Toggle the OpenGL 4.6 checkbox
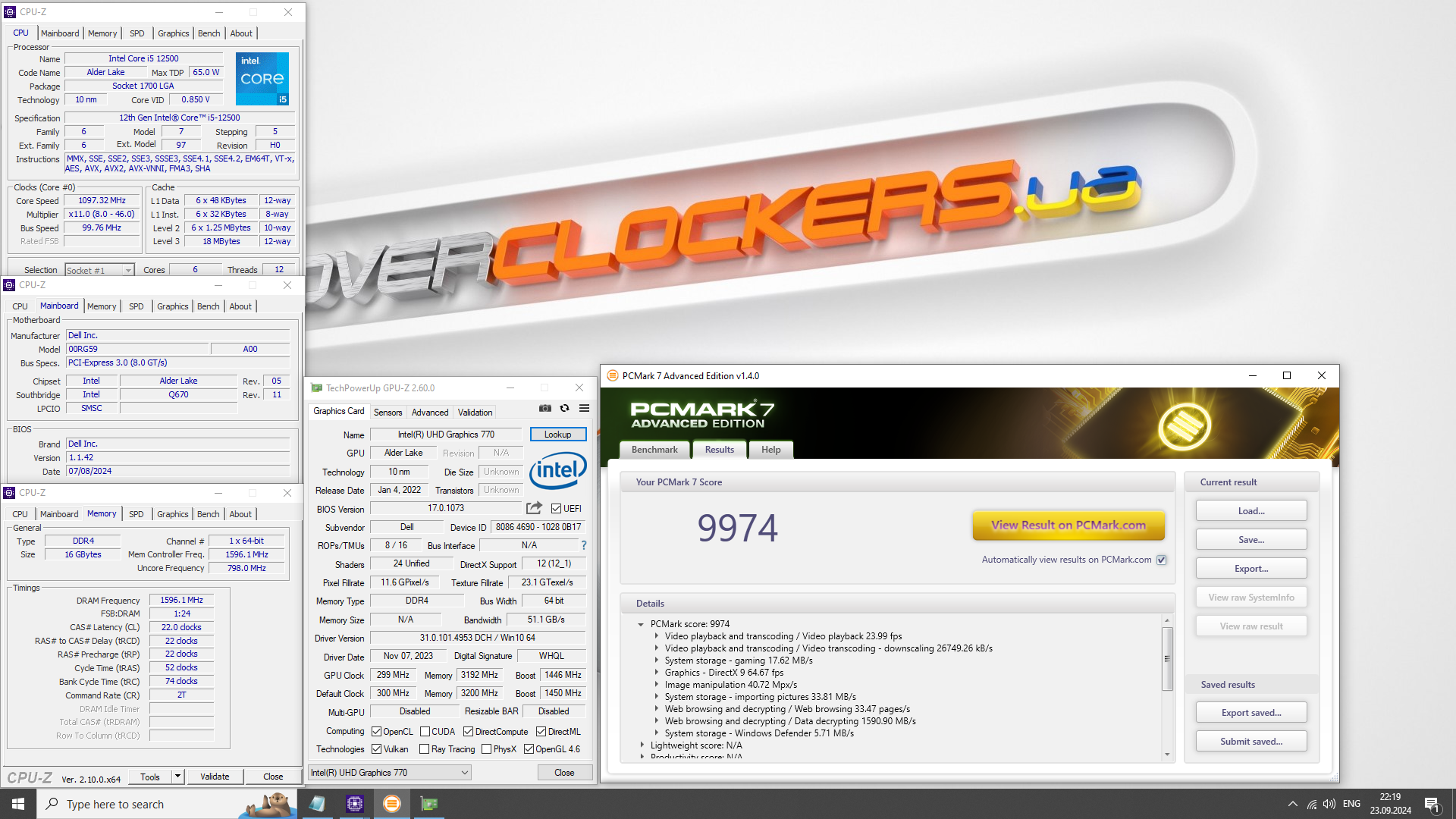Viewport: 1456px width, 819px height. tap(529, 749)
